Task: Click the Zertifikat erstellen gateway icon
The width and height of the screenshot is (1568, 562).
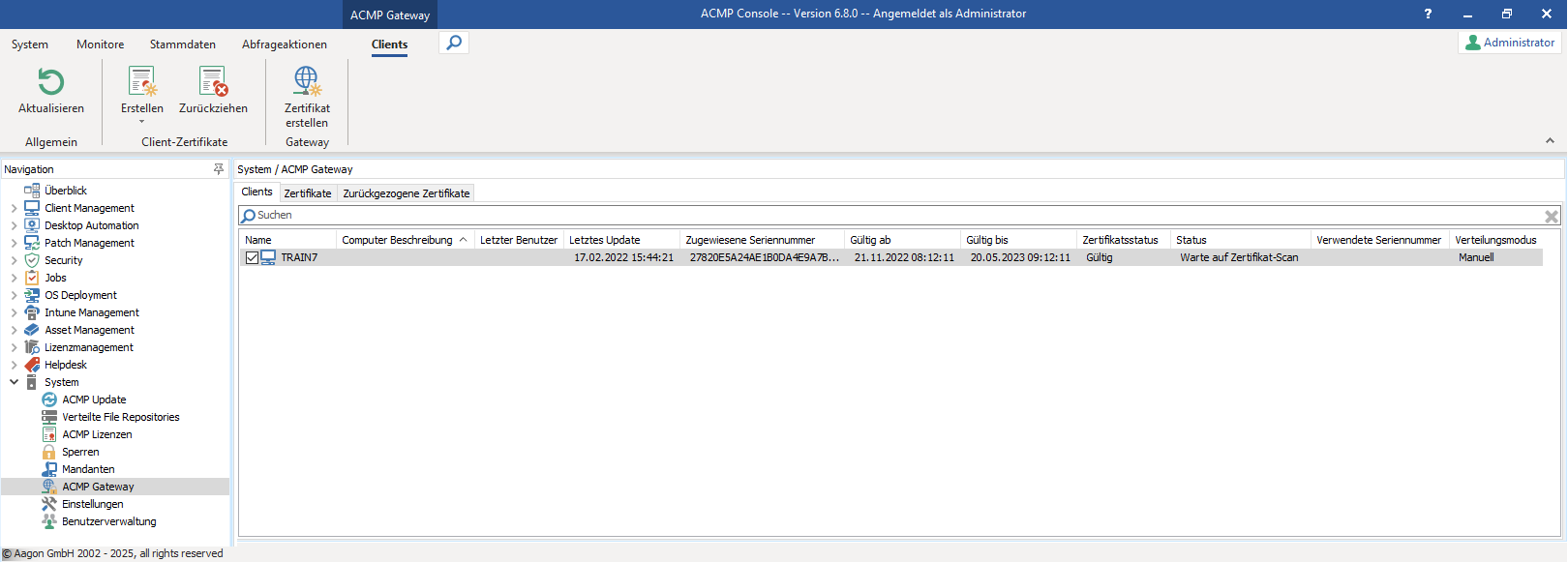Action: pyautogui.click(x=307, y=82)
